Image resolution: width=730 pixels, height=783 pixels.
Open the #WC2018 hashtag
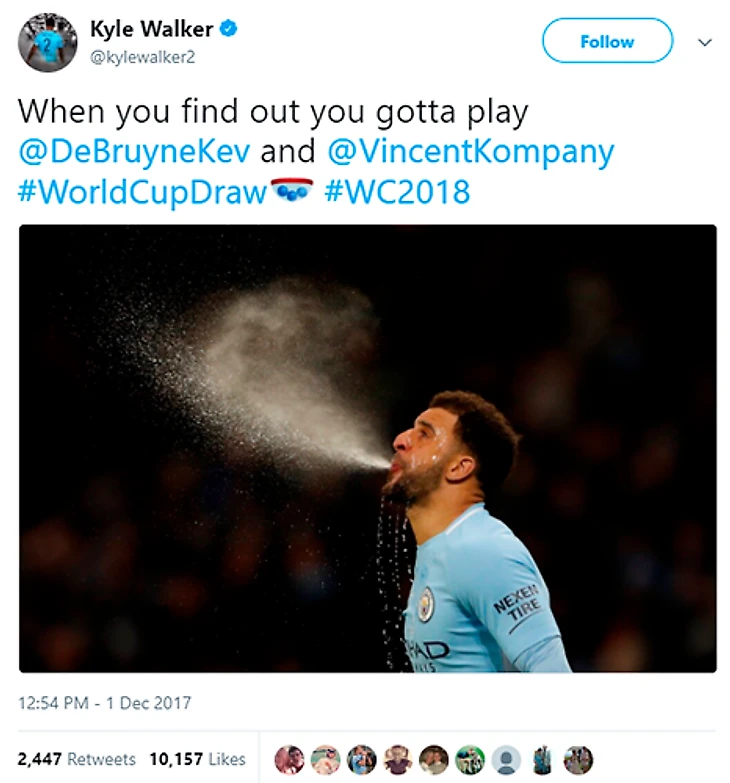click(398, 191)
